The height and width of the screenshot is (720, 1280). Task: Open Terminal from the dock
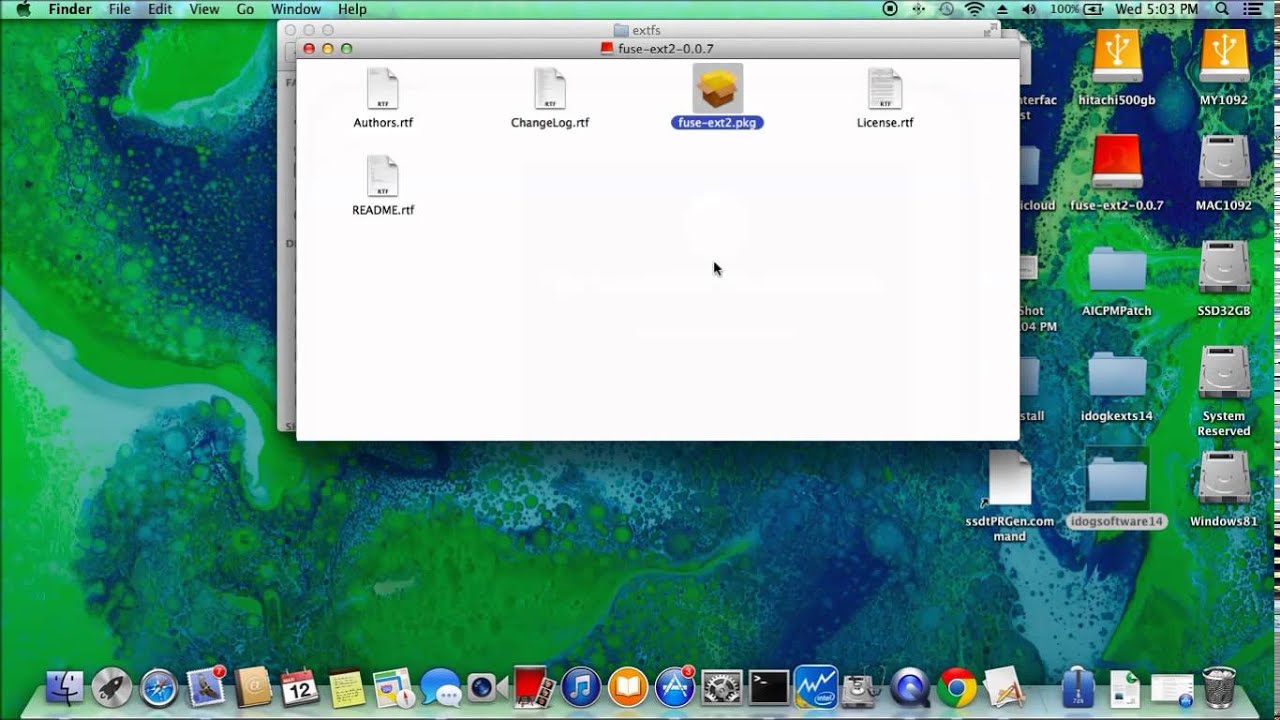(769, 688)
